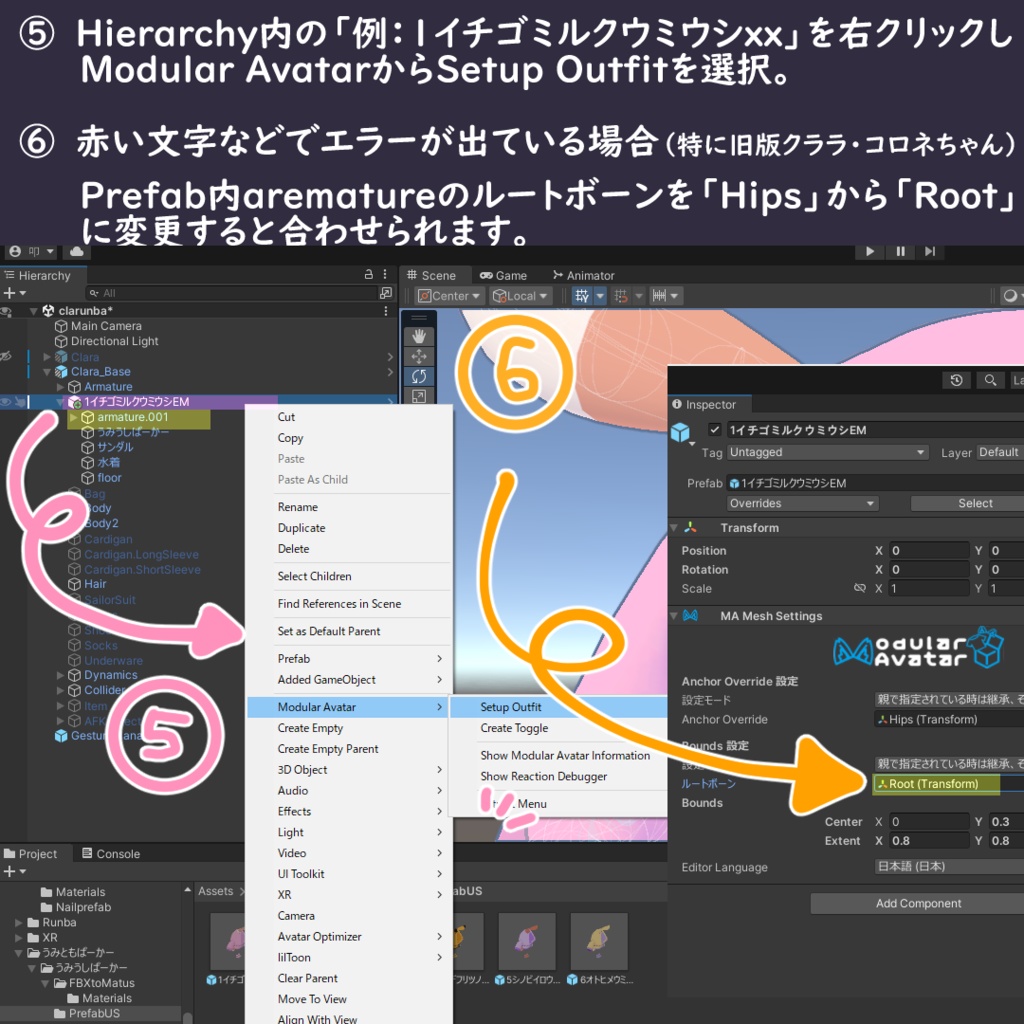
Task: Toggle visibility eye on the 1イチゴミルクウミウシEM row
Action: (7, 402)
